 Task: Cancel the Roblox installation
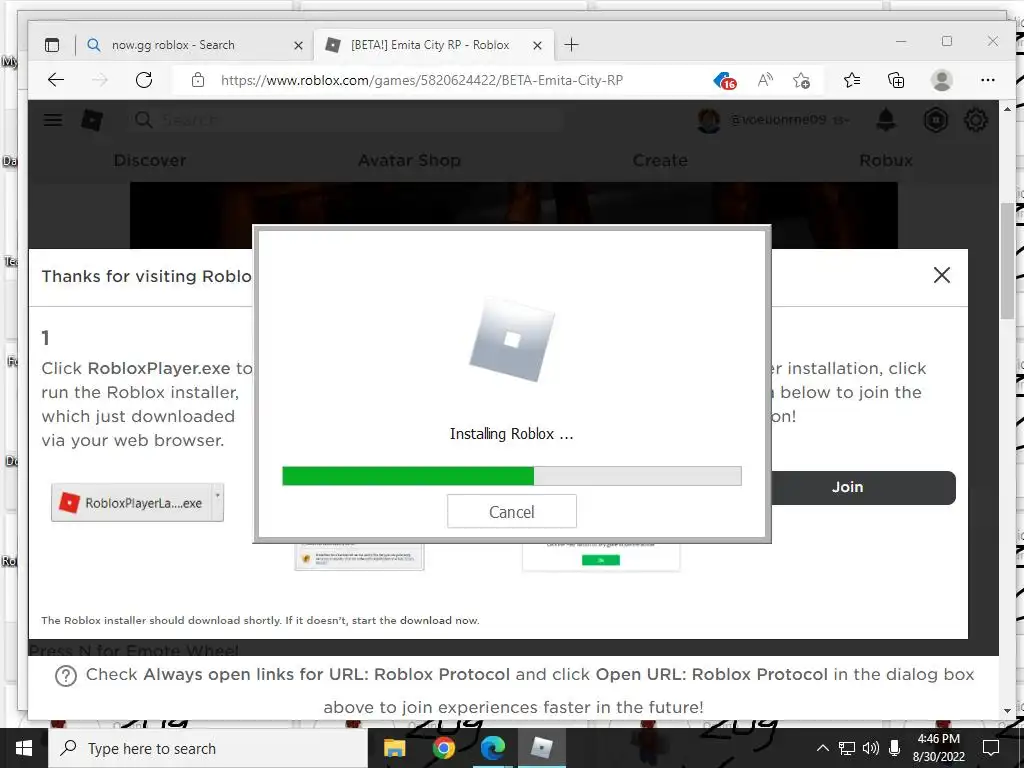pyautogui.click(x=511, y=511)
